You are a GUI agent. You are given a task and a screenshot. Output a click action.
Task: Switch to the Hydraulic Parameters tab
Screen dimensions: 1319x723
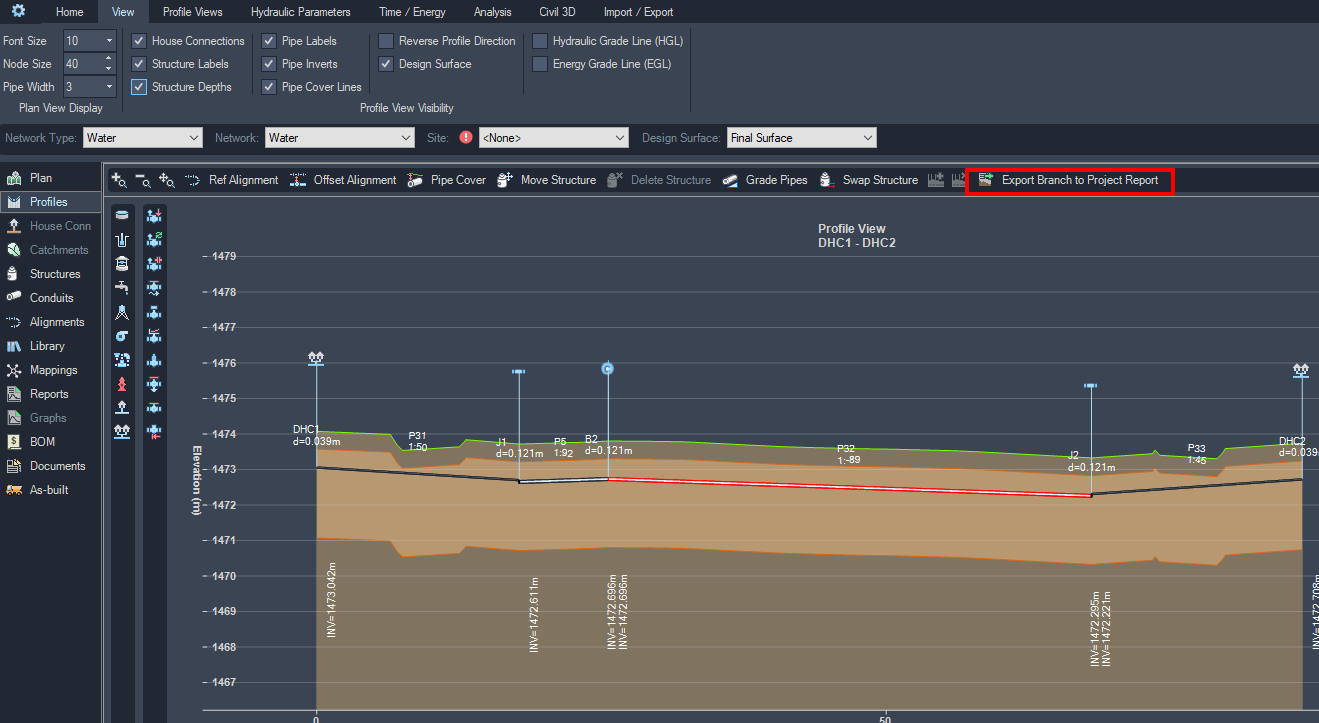[301, 12]
